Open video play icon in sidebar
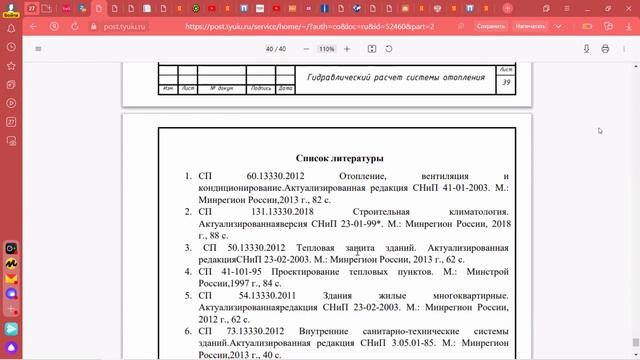Image resolution: width=640 pixels, height=360 pixels. coord(11,103)
